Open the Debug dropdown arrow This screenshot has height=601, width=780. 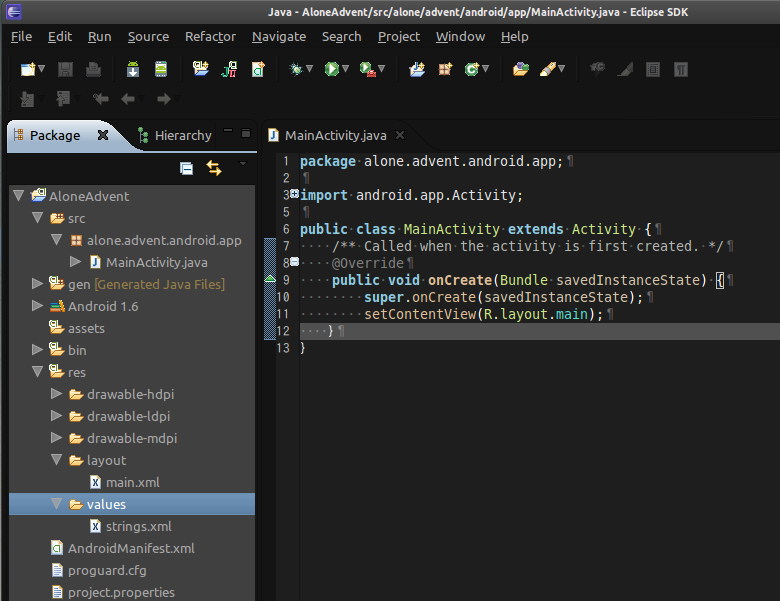(x=309, y=69)
